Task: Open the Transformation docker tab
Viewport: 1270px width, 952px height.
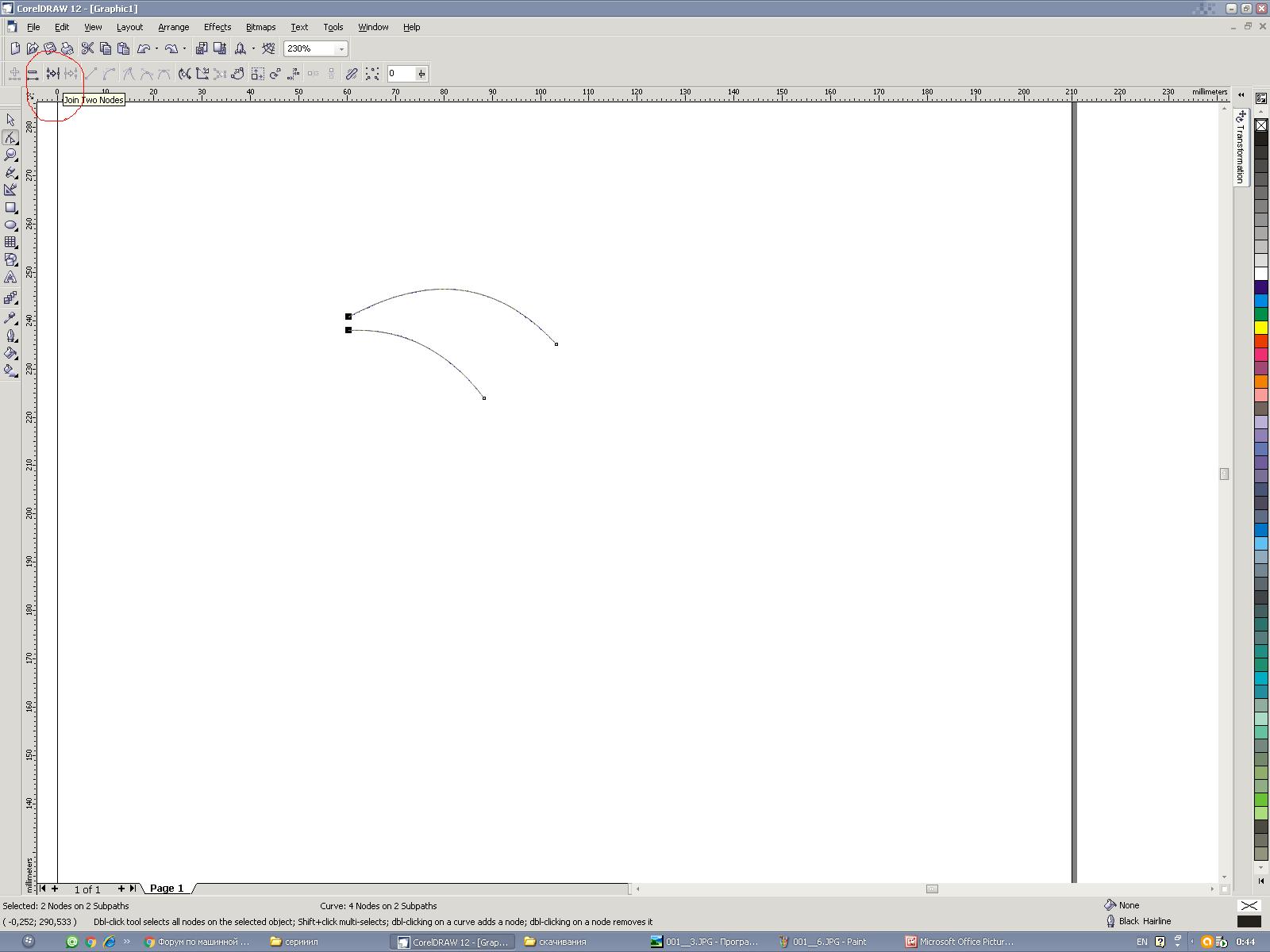Action: pyautogui.click(x=1241, y=148)
